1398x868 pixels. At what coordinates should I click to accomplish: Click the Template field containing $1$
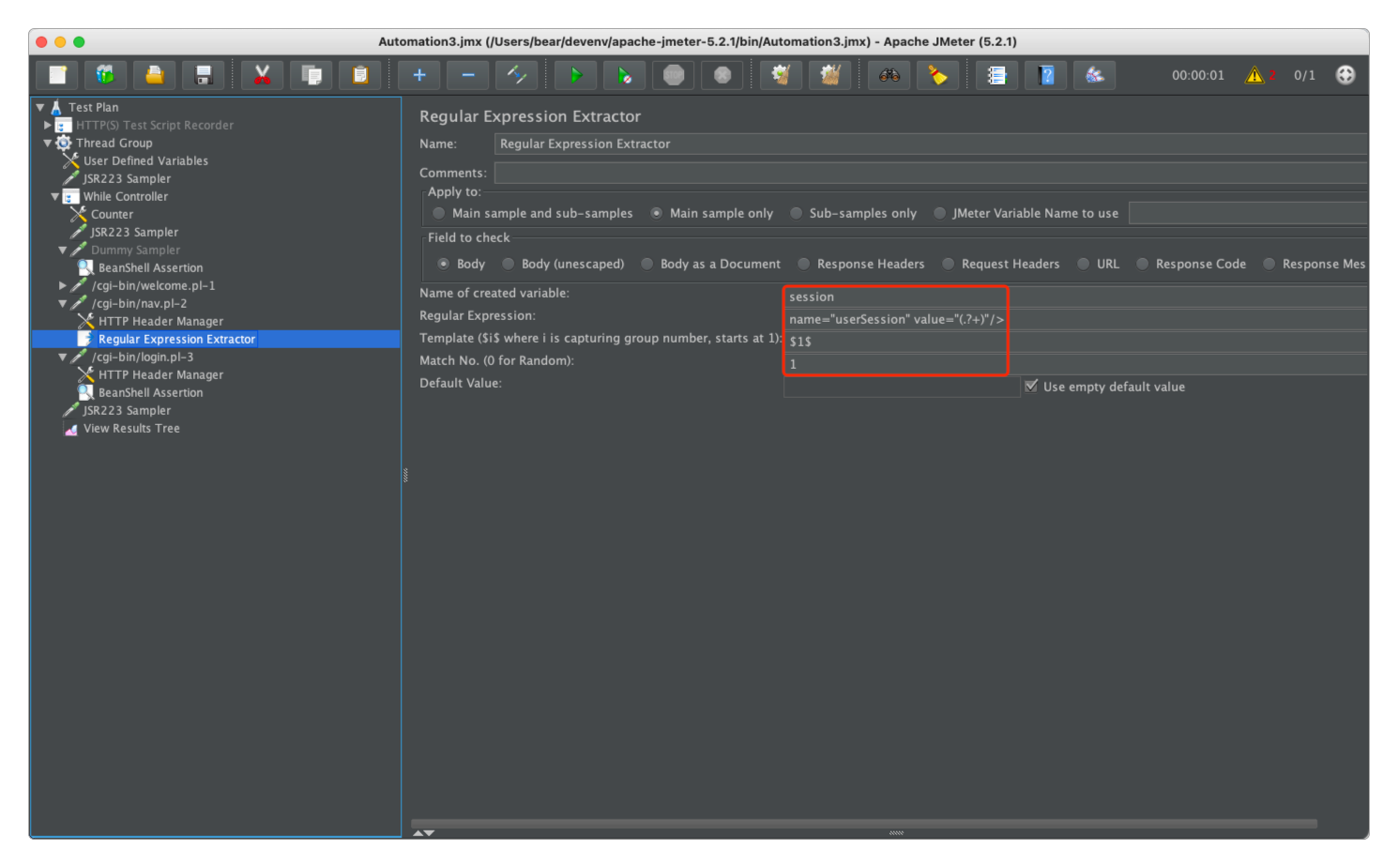[1075, 342]
